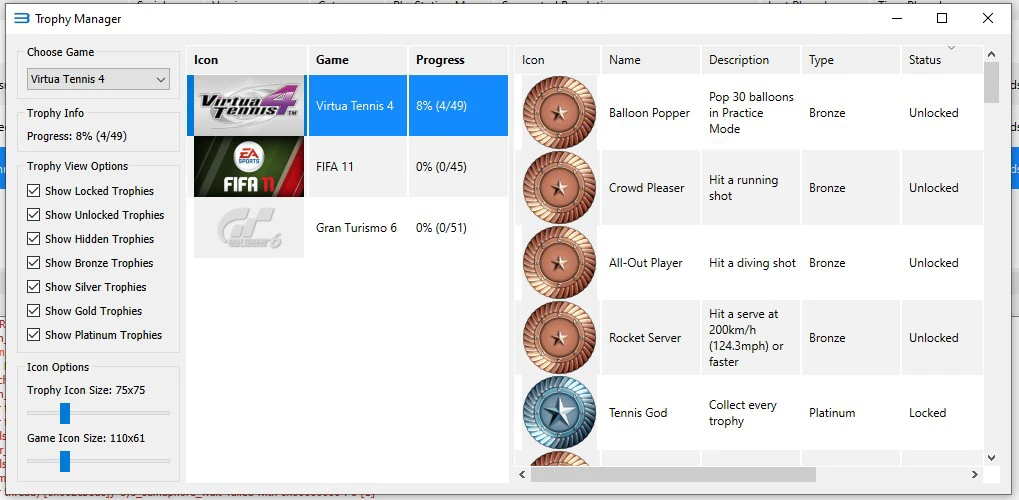Click the 'Collect every trophy' description
The height and width of the screenshot is (500, 1019).
click(743, 413)
